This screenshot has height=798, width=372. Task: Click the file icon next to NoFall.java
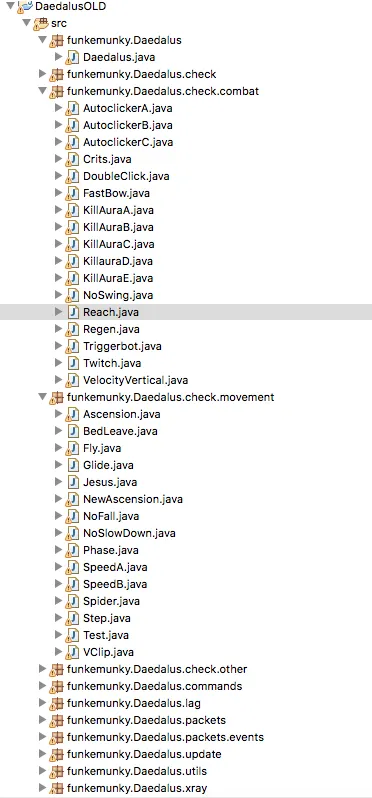[x=73, y=516]
